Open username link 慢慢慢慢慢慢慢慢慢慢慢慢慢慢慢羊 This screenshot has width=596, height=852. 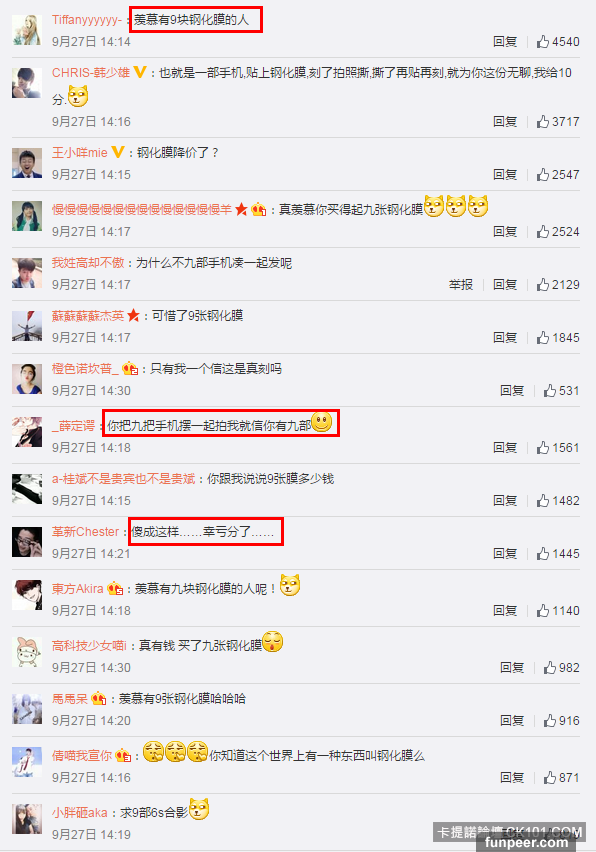pyautogui.click(x=142, y=210)
